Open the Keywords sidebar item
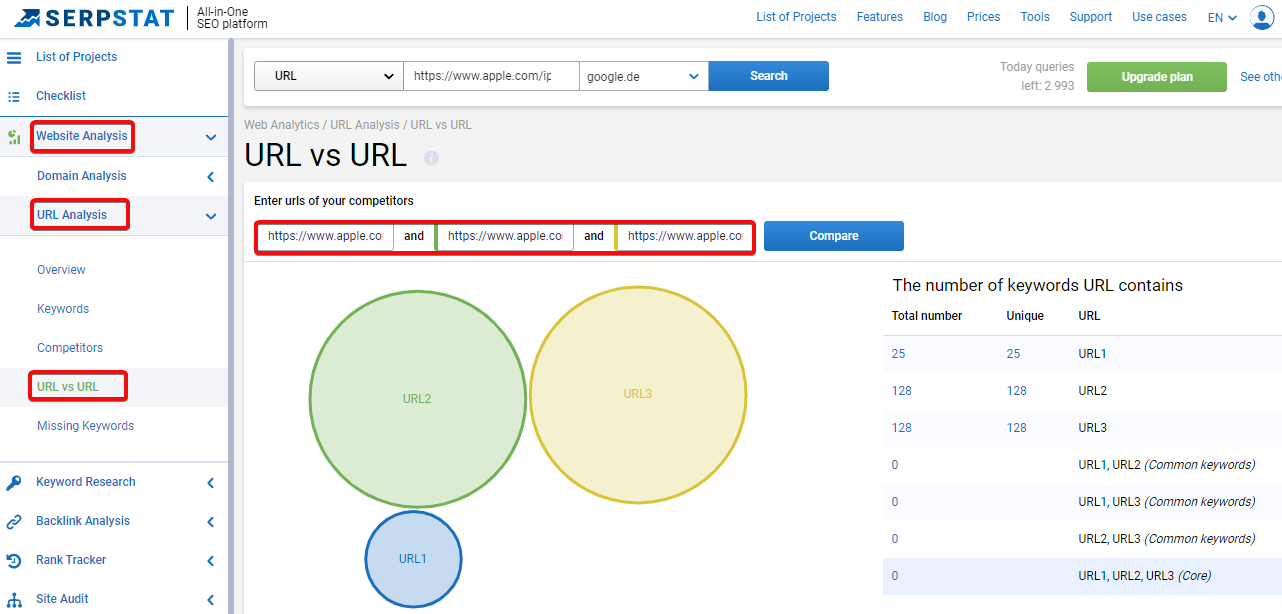Viewport: 1282px width, 614px height. point(63,309)
